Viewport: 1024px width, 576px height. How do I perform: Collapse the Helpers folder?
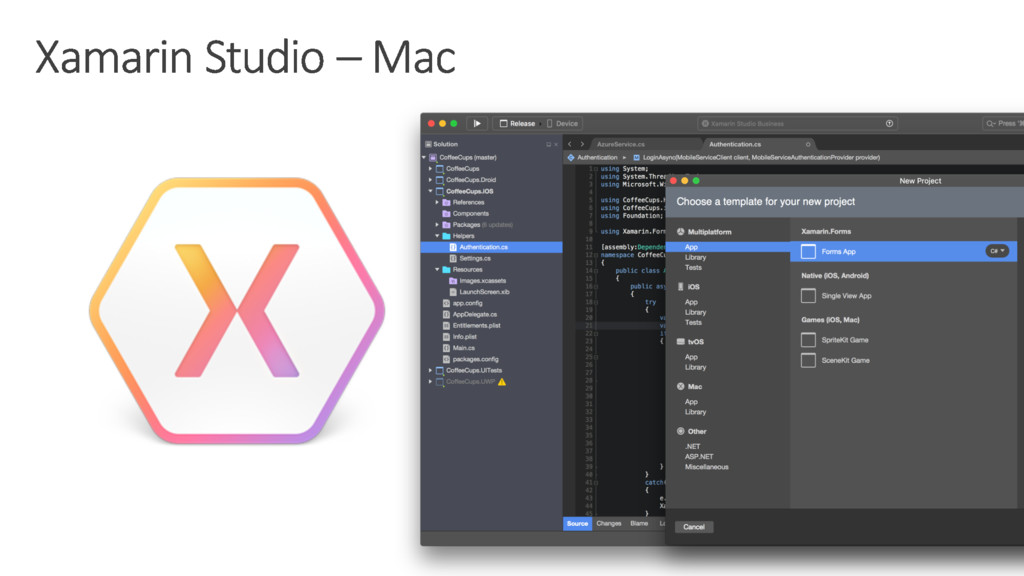click(438, 236)
